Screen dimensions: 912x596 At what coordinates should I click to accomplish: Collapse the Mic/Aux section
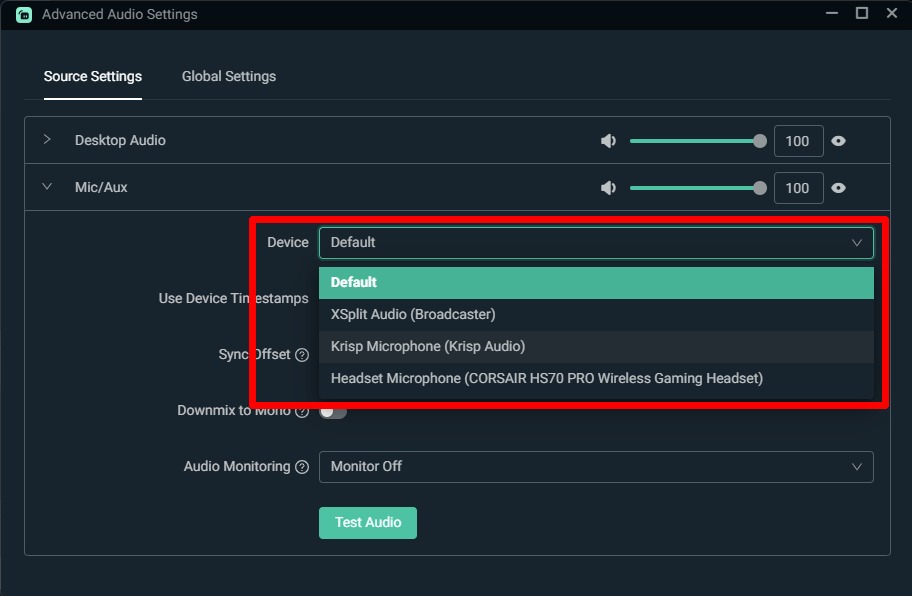point(46,187)
